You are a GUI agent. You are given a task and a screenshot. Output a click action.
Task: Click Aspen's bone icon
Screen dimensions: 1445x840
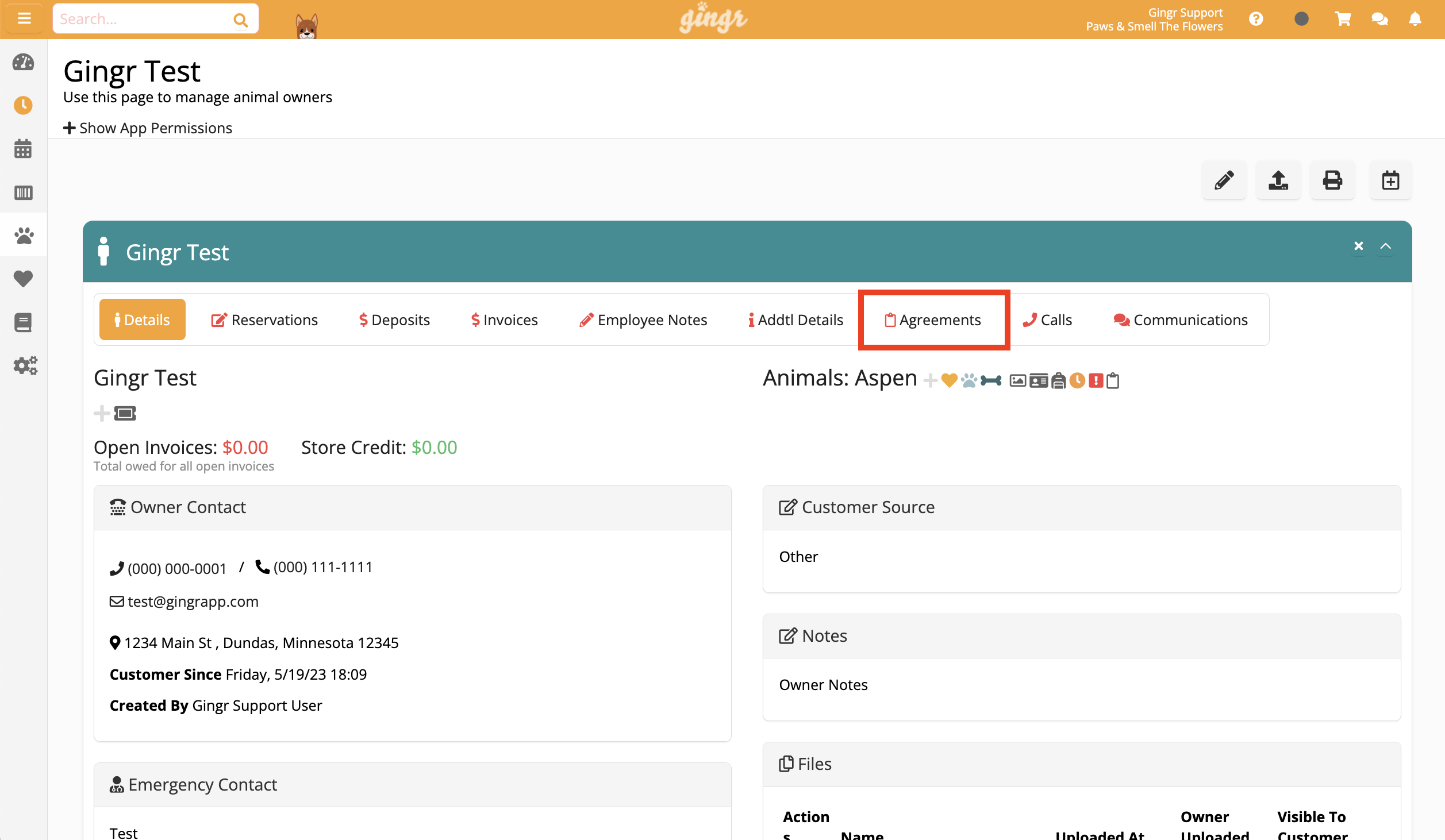(991, 380)
